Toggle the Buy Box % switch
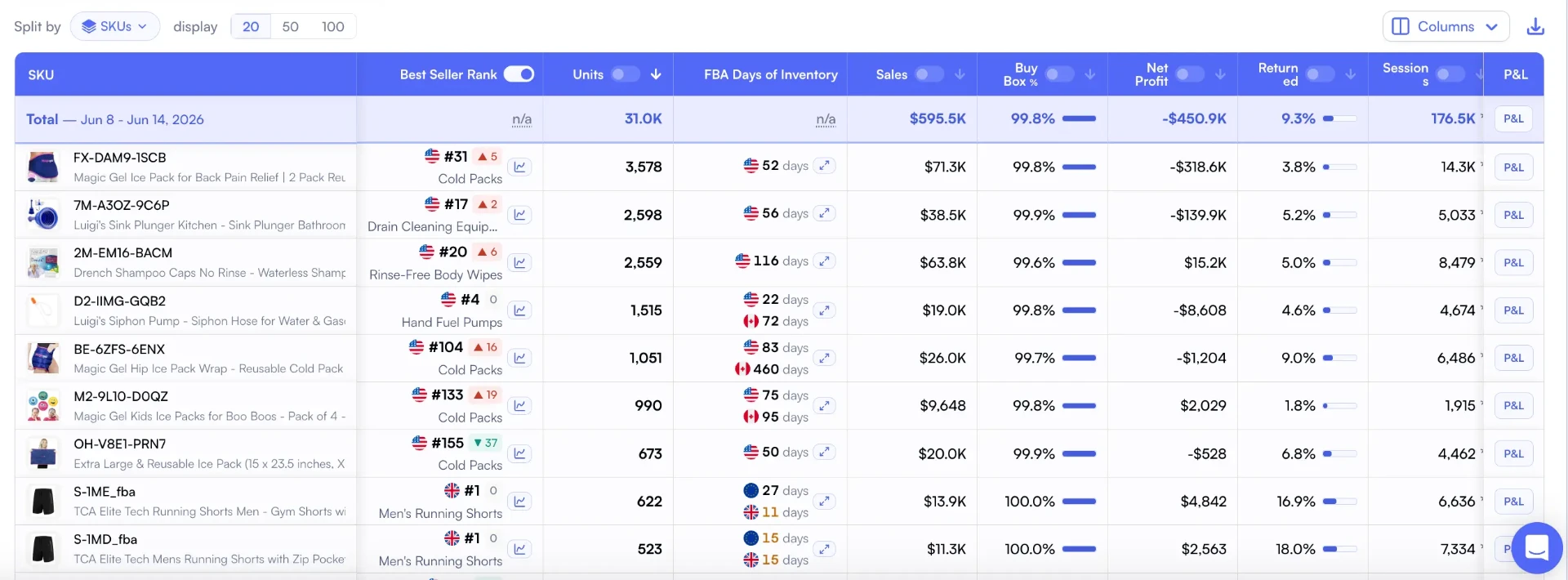This screenshot has width=1568, height=580. [x=1060, y=74]
